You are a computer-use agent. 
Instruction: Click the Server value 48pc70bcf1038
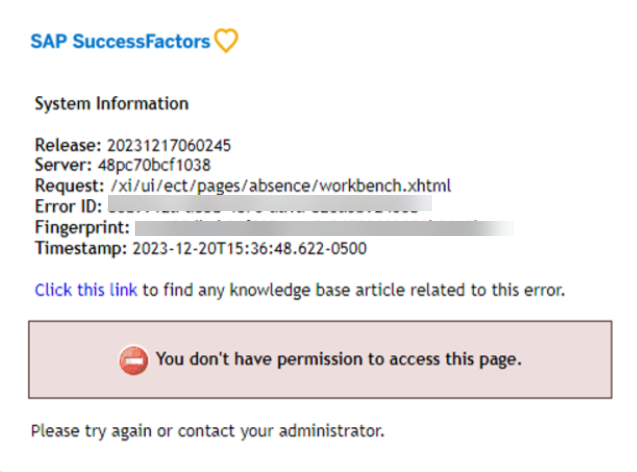(154, 165)
